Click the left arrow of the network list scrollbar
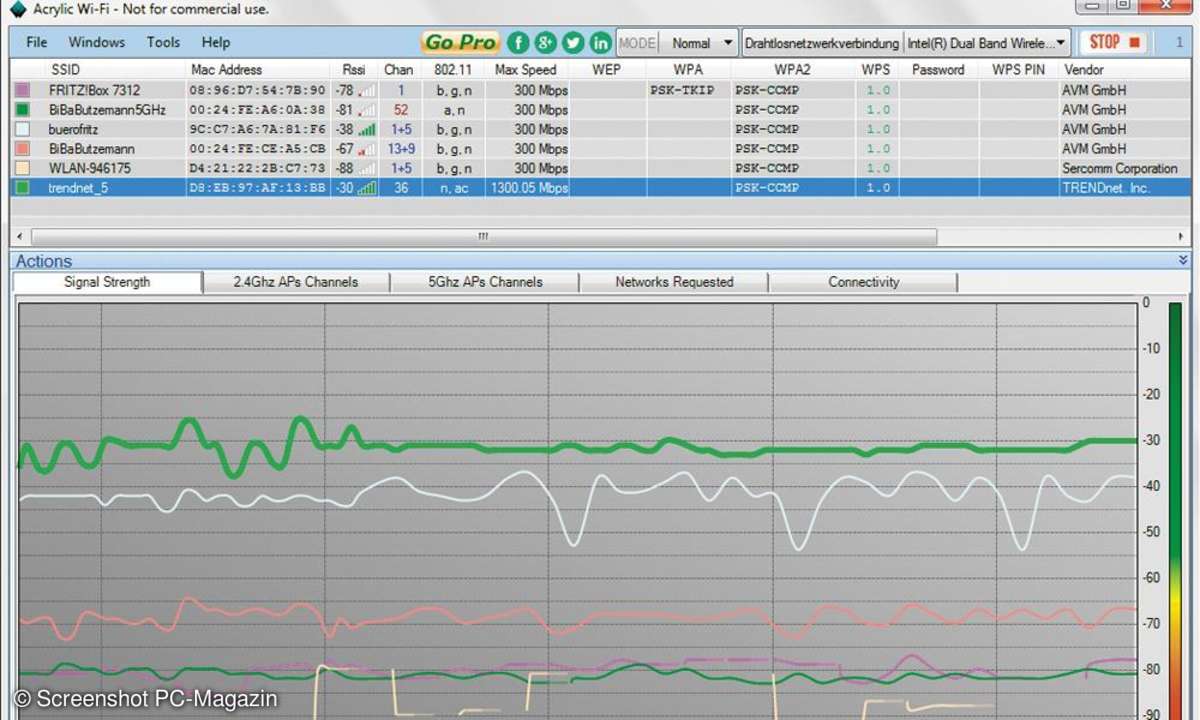 [x=20, y=237]
